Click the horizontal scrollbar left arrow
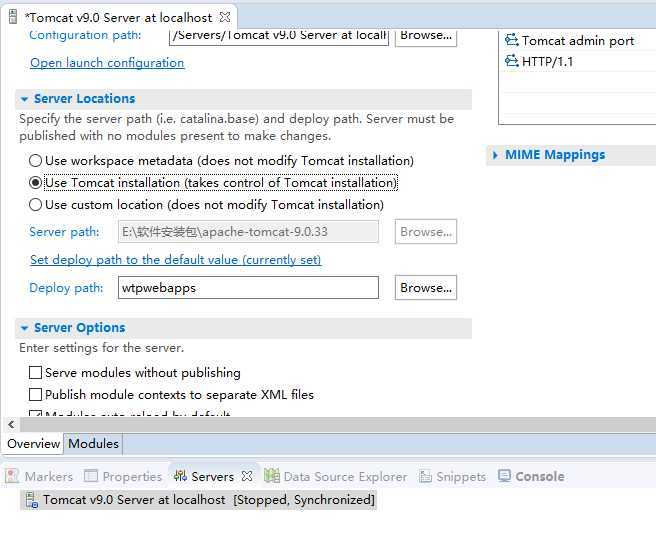The image size is (656, 540). pyautogui.click(x=11, y=425)
